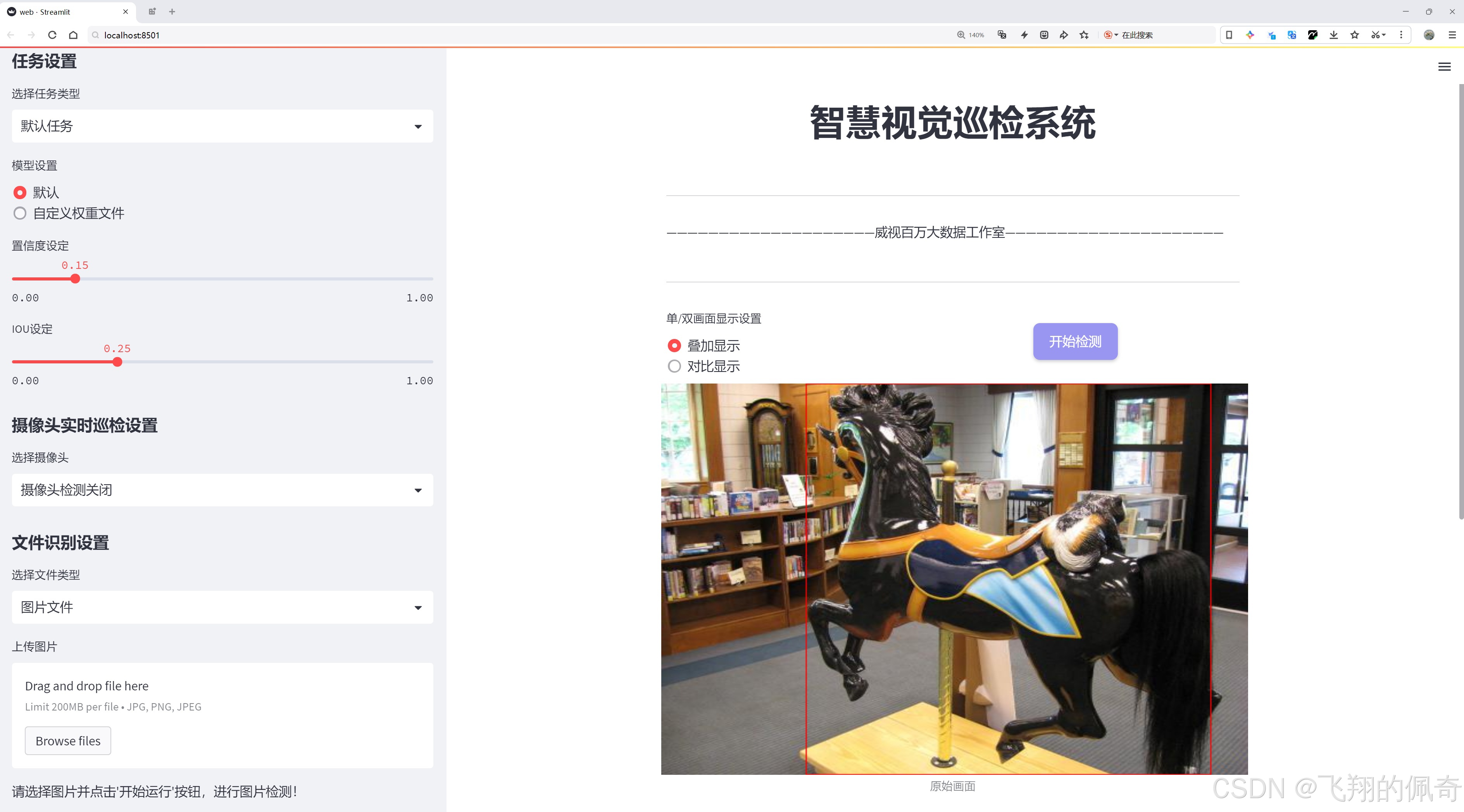Go forward to the next page

(x=31, y=34)
